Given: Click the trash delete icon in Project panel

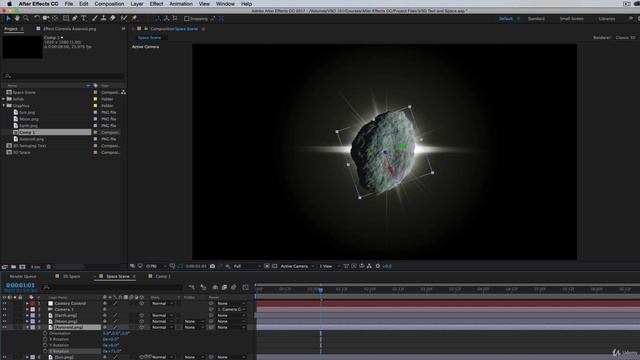Looking at the screenshot, I should 49,267.
